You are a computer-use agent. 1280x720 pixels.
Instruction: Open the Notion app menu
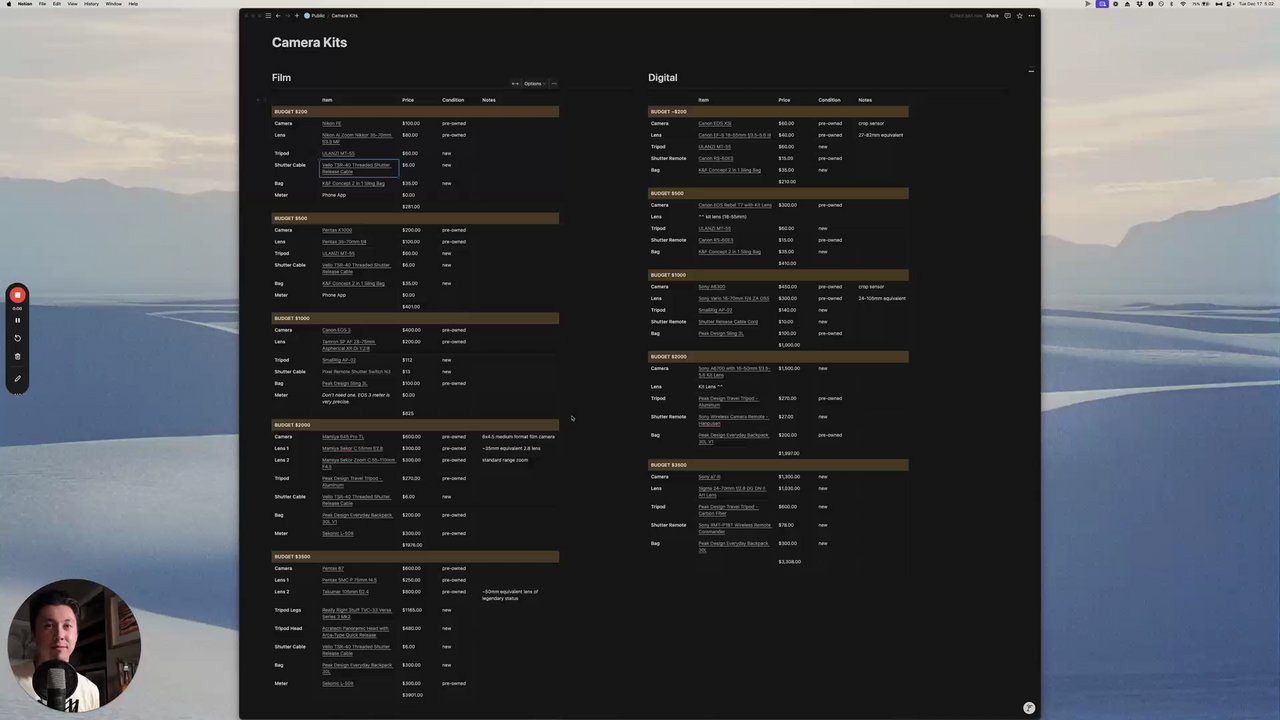pyautogui.click(x=25, y=4)
